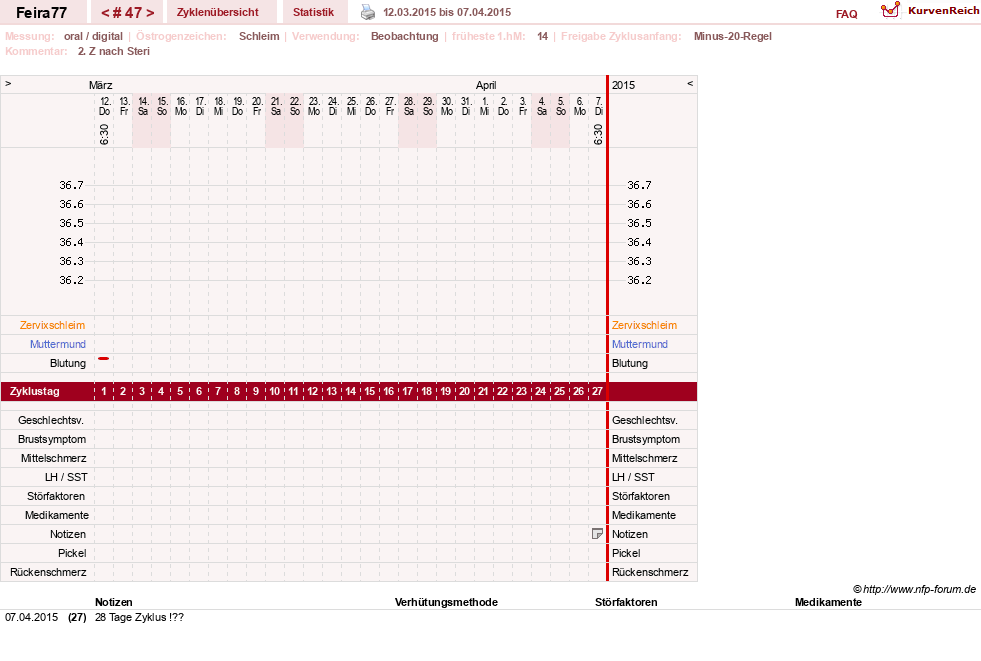Click the left Rückenschmerz row label
981x661 pixels.
click(48, 572)
